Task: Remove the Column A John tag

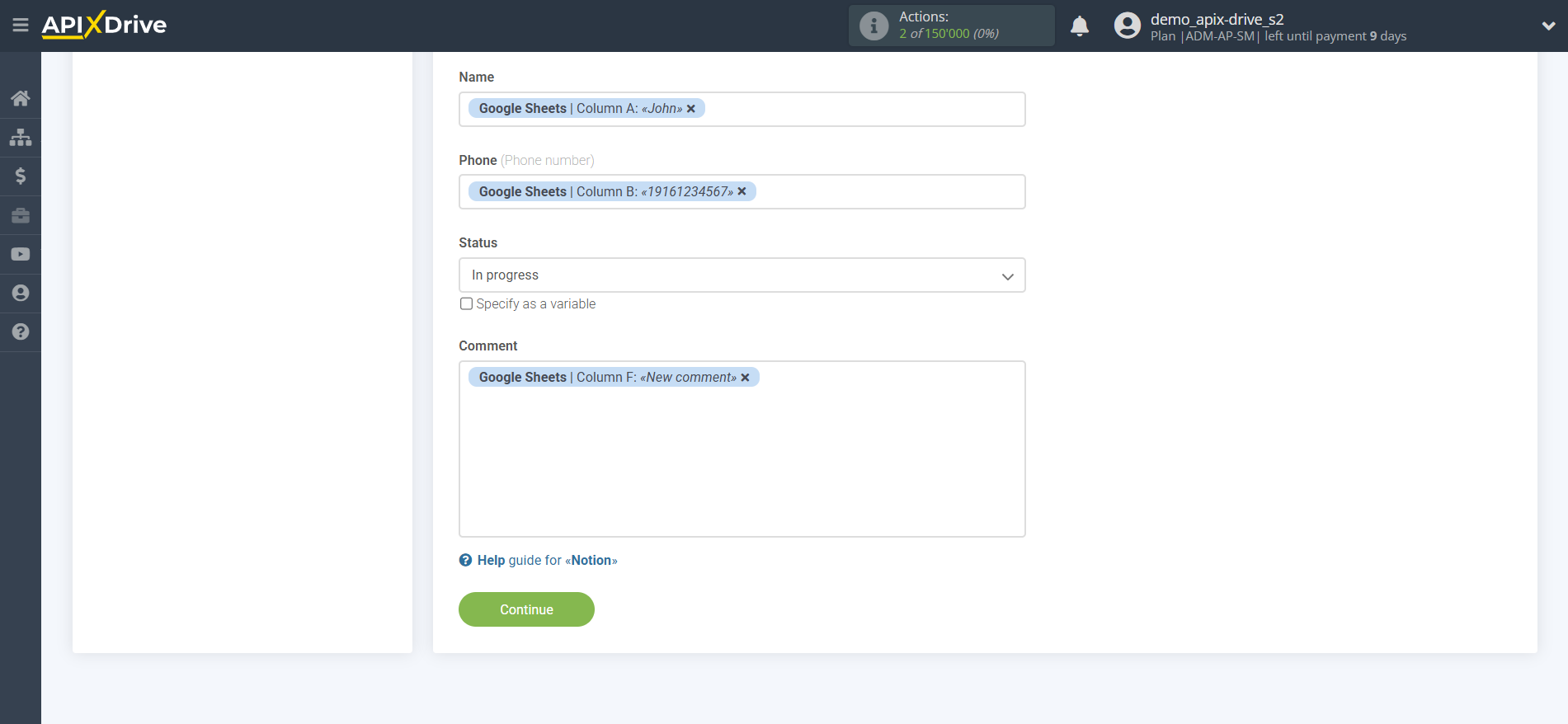Action: coord(691,109)
